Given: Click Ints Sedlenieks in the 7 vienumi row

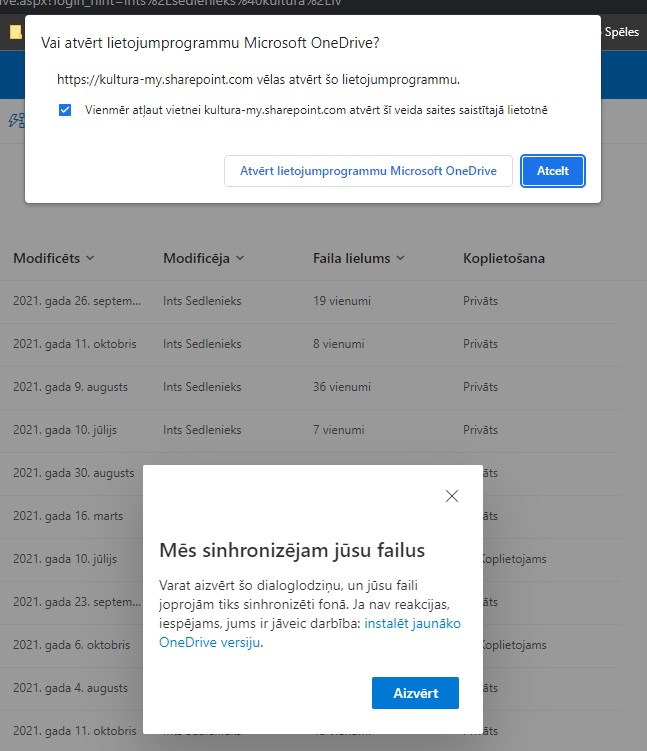Looking at the screenshot, I should click(202, 430).
